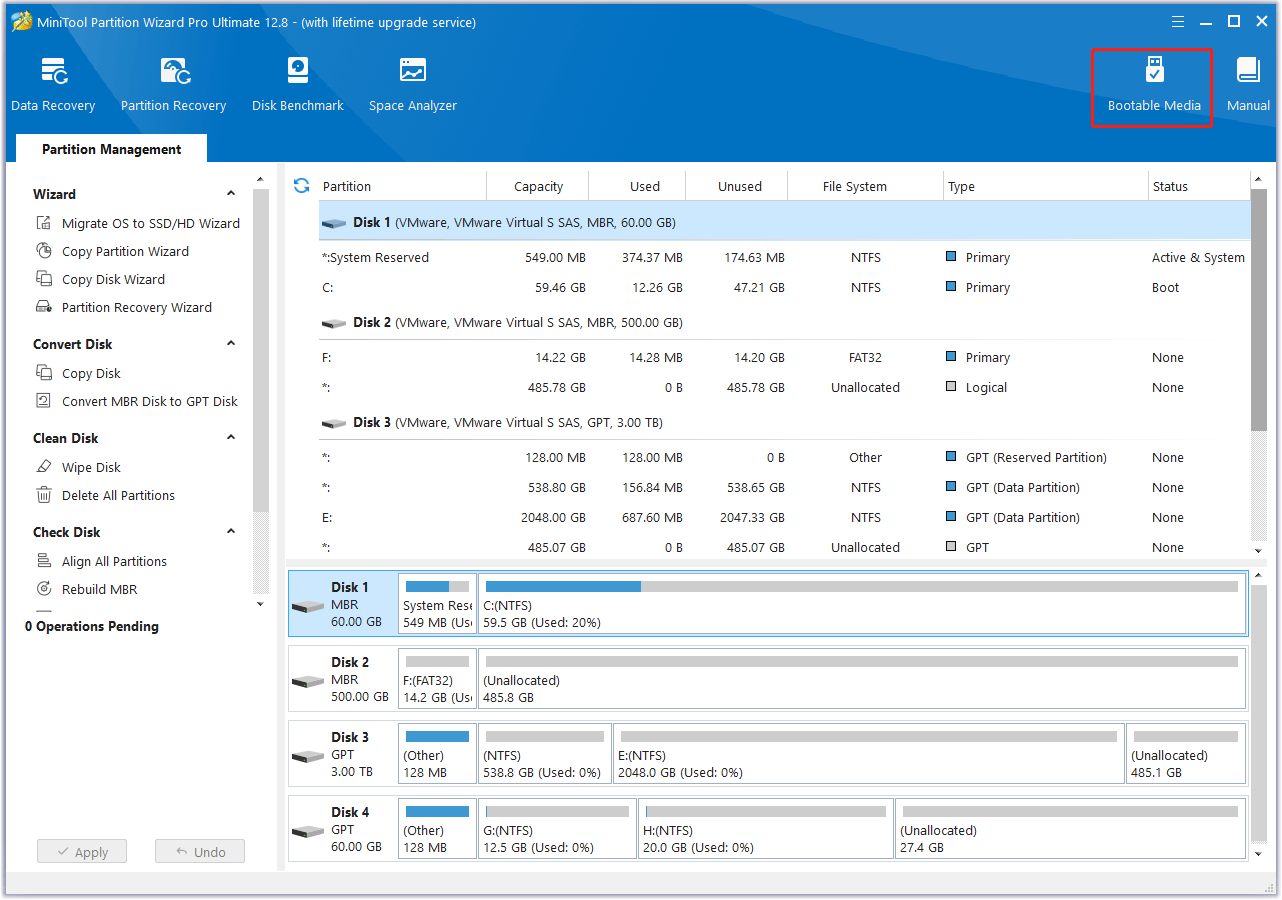The height and width of the screenshot is (900, 1282).
Task: Select 27.4 GB unallocated block on Disk 4
Action: tap(1070, 829)
